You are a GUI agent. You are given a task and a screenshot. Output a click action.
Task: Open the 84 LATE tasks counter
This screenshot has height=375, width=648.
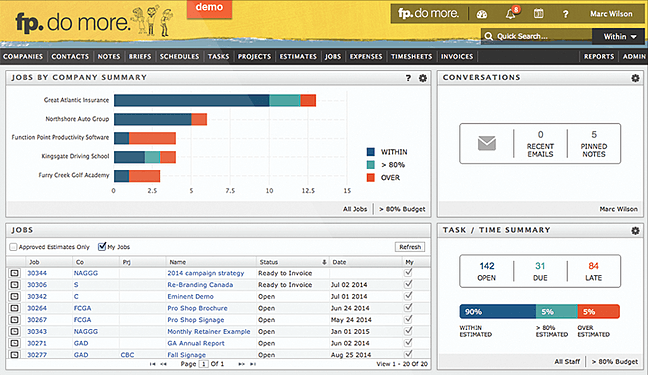593,271
